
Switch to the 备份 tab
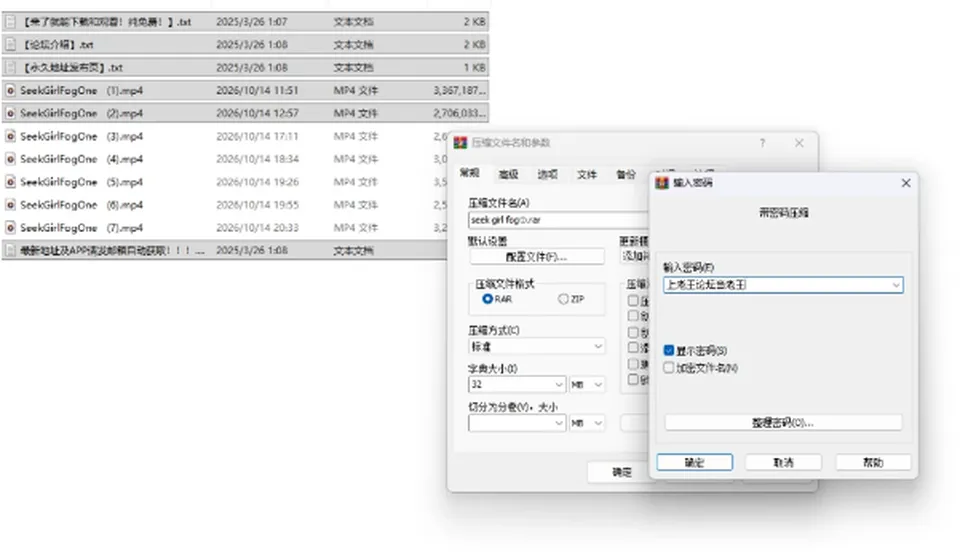(626, 174)
